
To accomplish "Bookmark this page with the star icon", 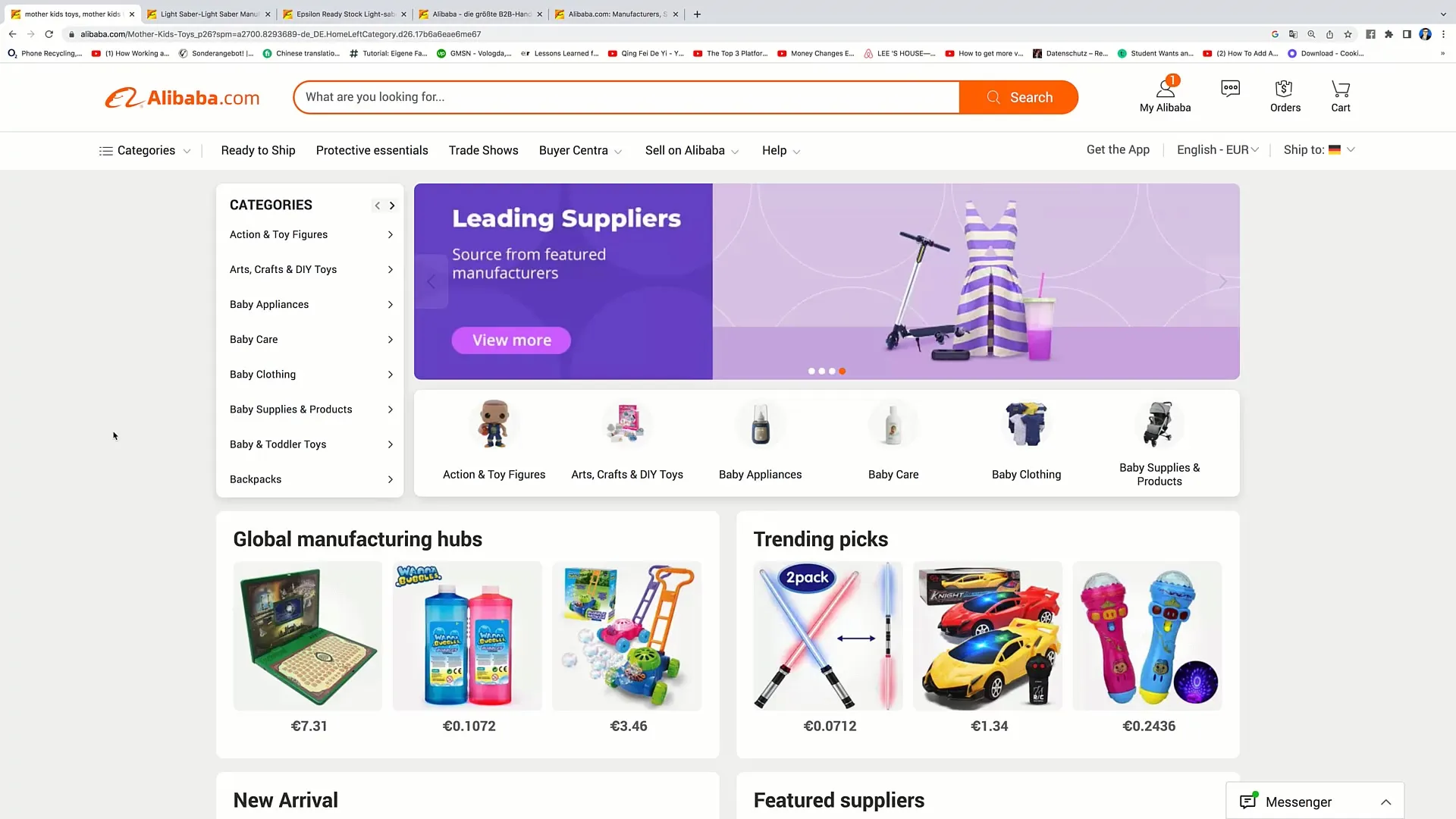I will click(x=1348, y=34).
